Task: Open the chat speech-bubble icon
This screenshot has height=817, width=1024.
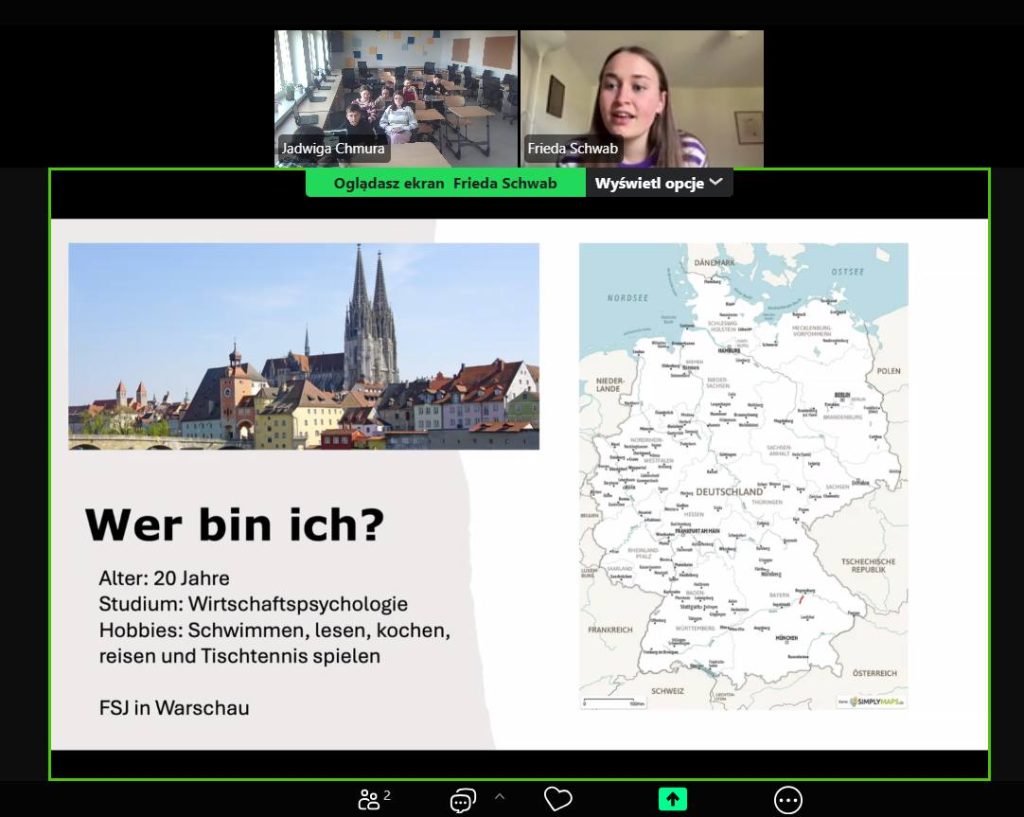Action: 462,799
